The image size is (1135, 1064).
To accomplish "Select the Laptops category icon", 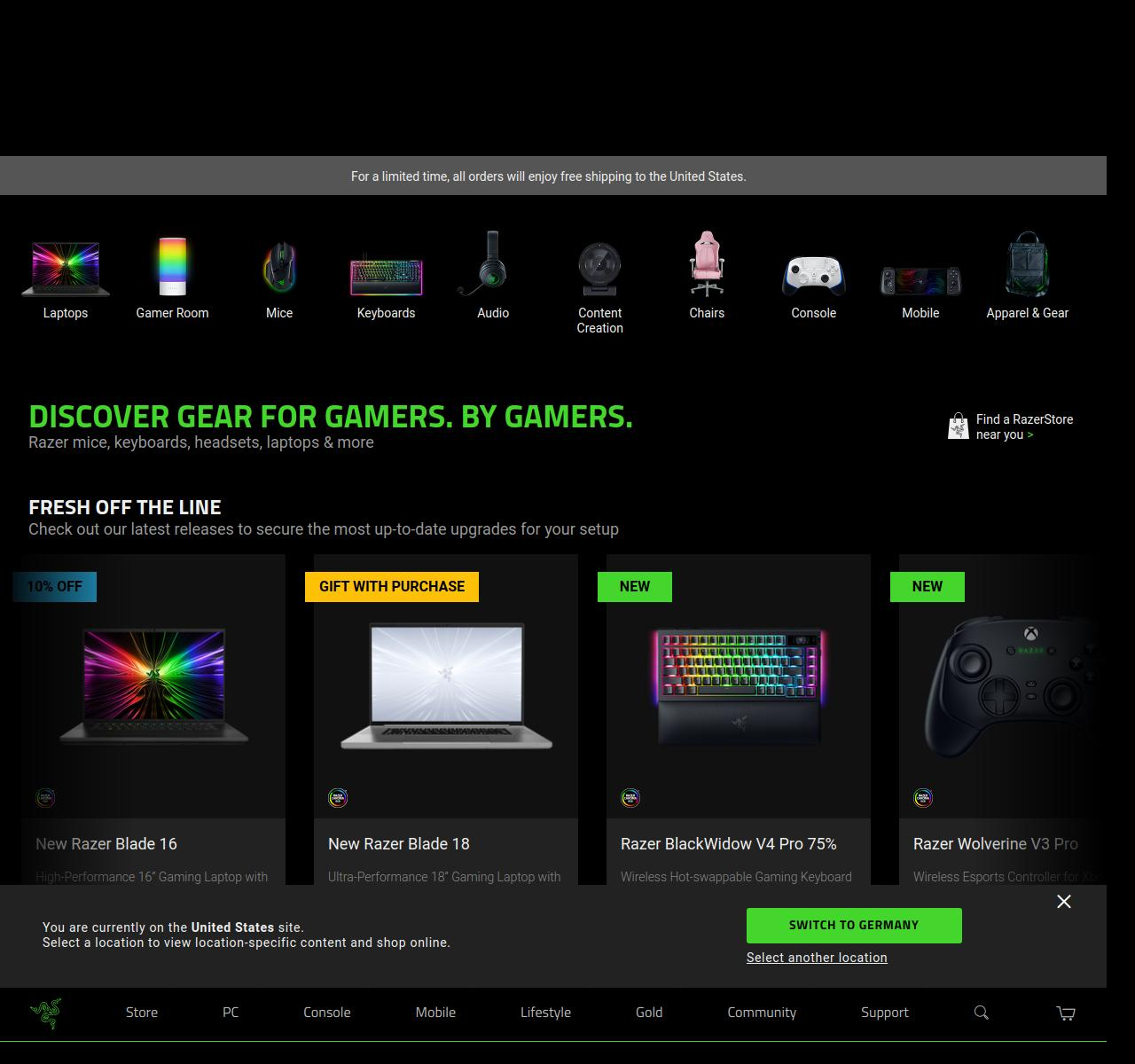I will (x=66, y=275).
